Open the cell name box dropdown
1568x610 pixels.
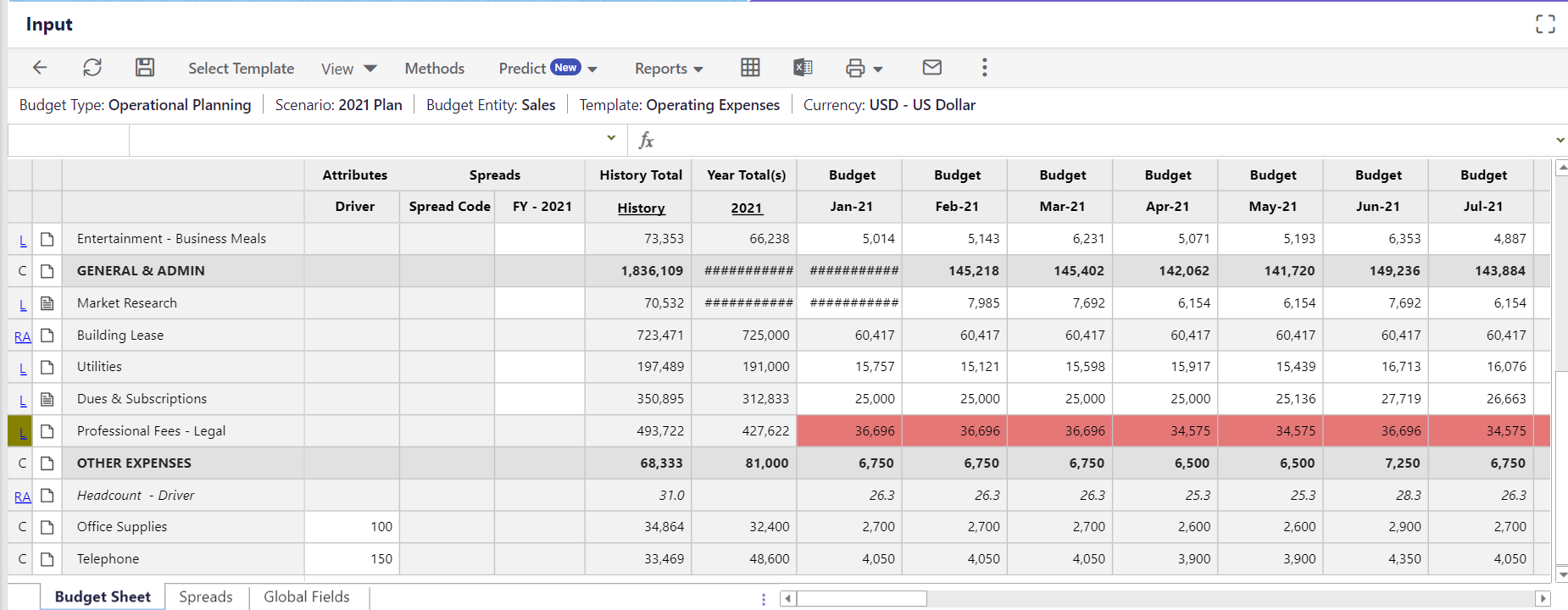pos(611,138)
